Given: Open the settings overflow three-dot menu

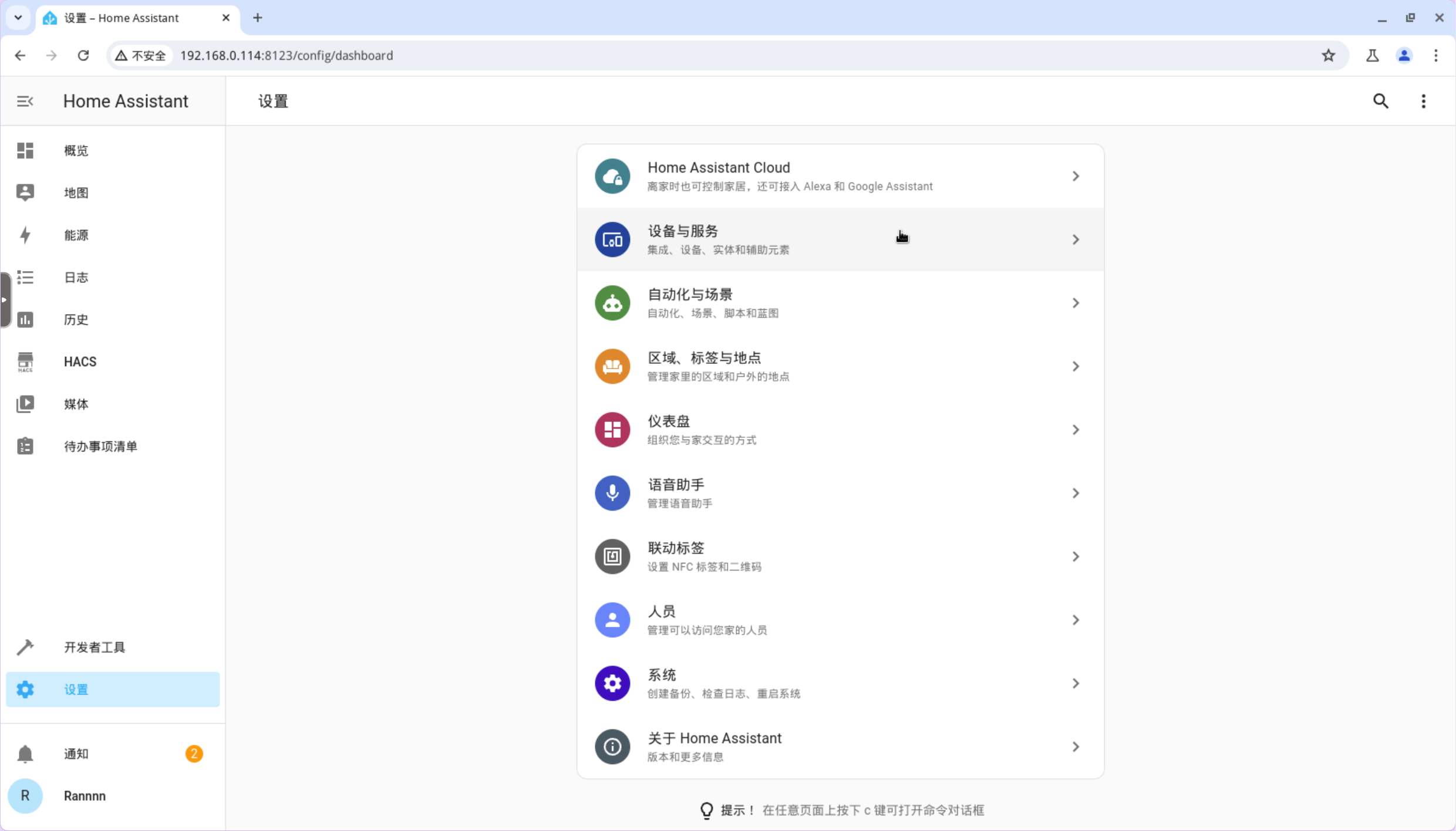Looking at the screenshot, I should [1423, 102].
